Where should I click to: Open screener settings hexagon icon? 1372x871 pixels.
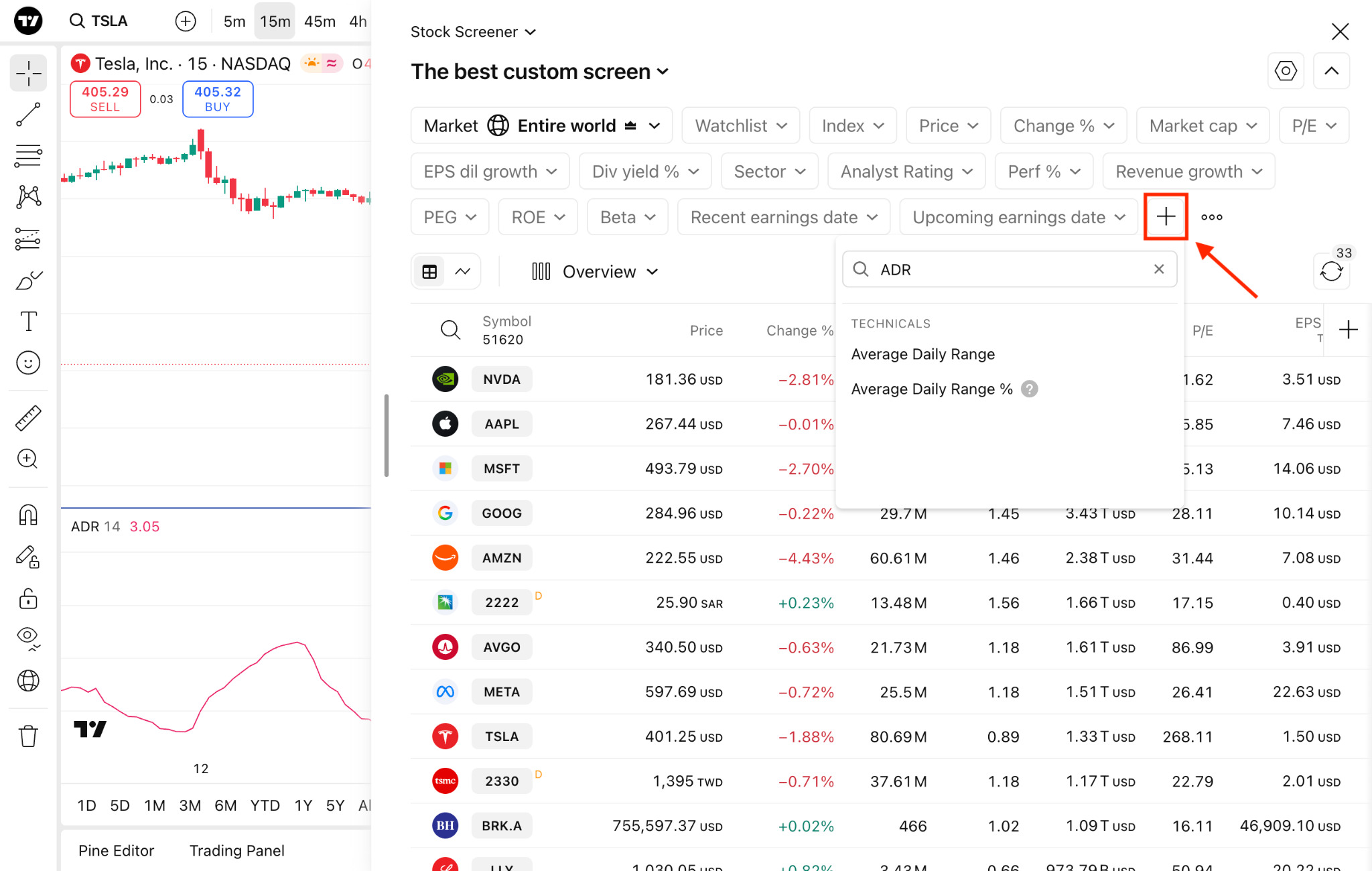tap(1285, 71)
